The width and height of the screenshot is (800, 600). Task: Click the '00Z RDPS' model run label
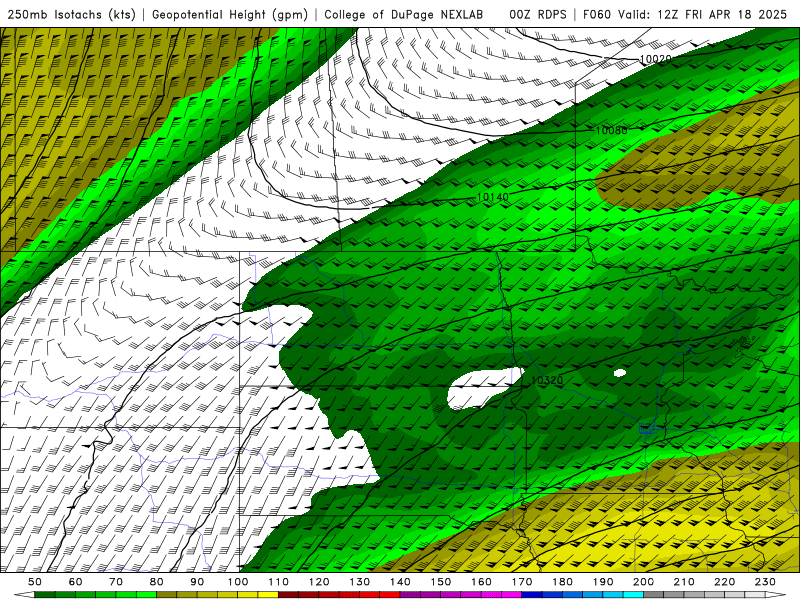pyautogui.click(x=538, y=14)
